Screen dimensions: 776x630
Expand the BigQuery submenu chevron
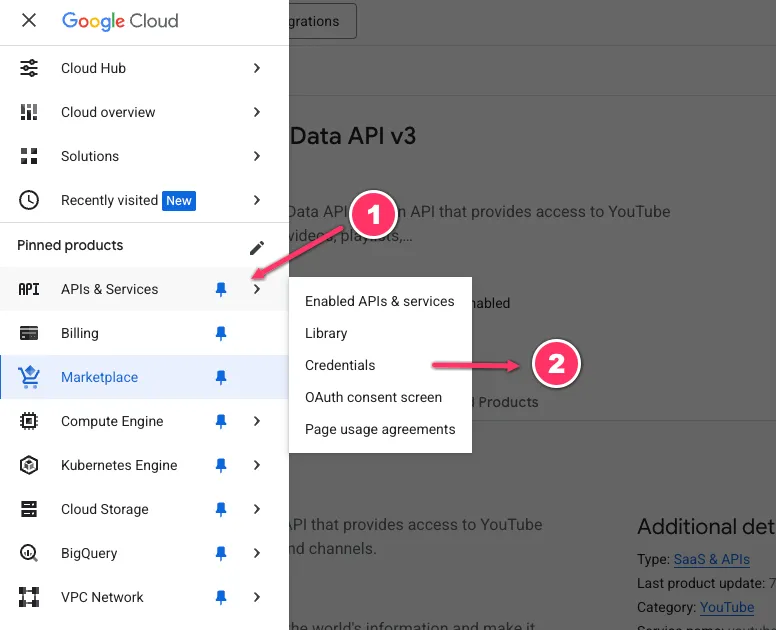click(x=256, y=553)
